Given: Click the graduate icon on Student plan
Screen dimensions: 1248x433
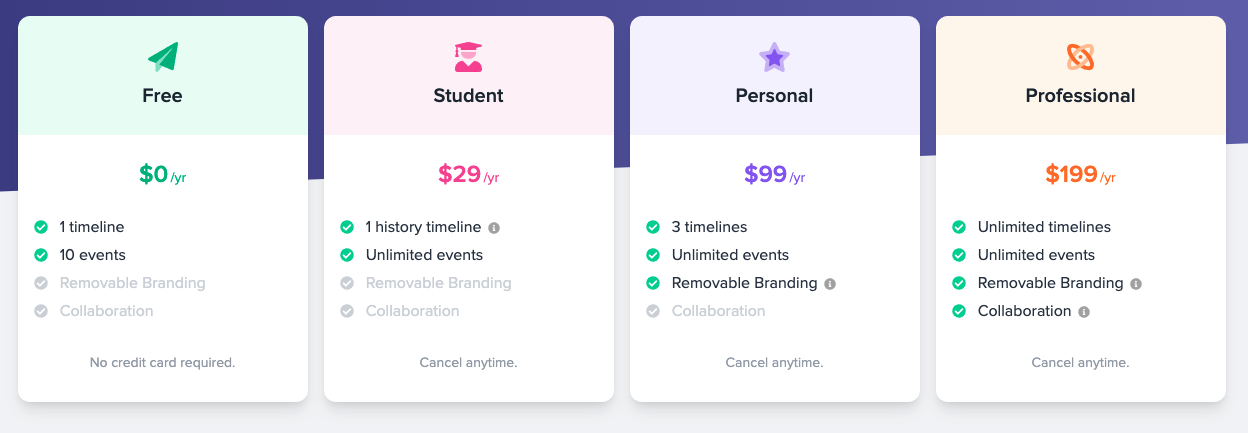Looking at the screenshot, I should click(x=468, y=57).
